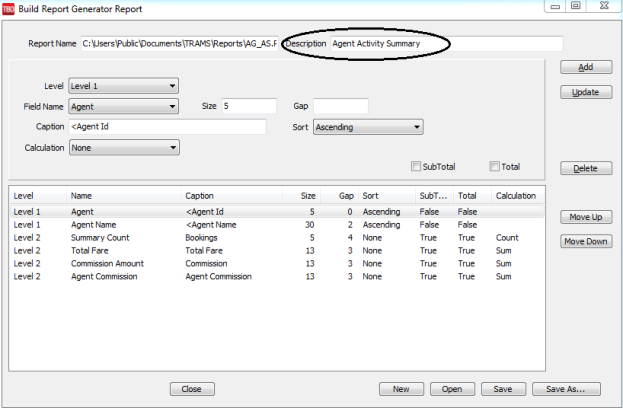This screenshot has height=408, width=623.
Task: Click the Gap column header
Action: [x=340, y=196]
